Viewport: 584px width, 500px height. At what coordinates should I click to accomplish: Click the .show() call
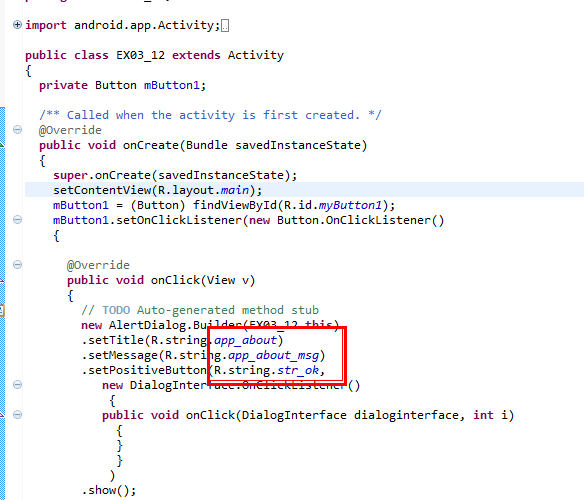click(109, 490)
